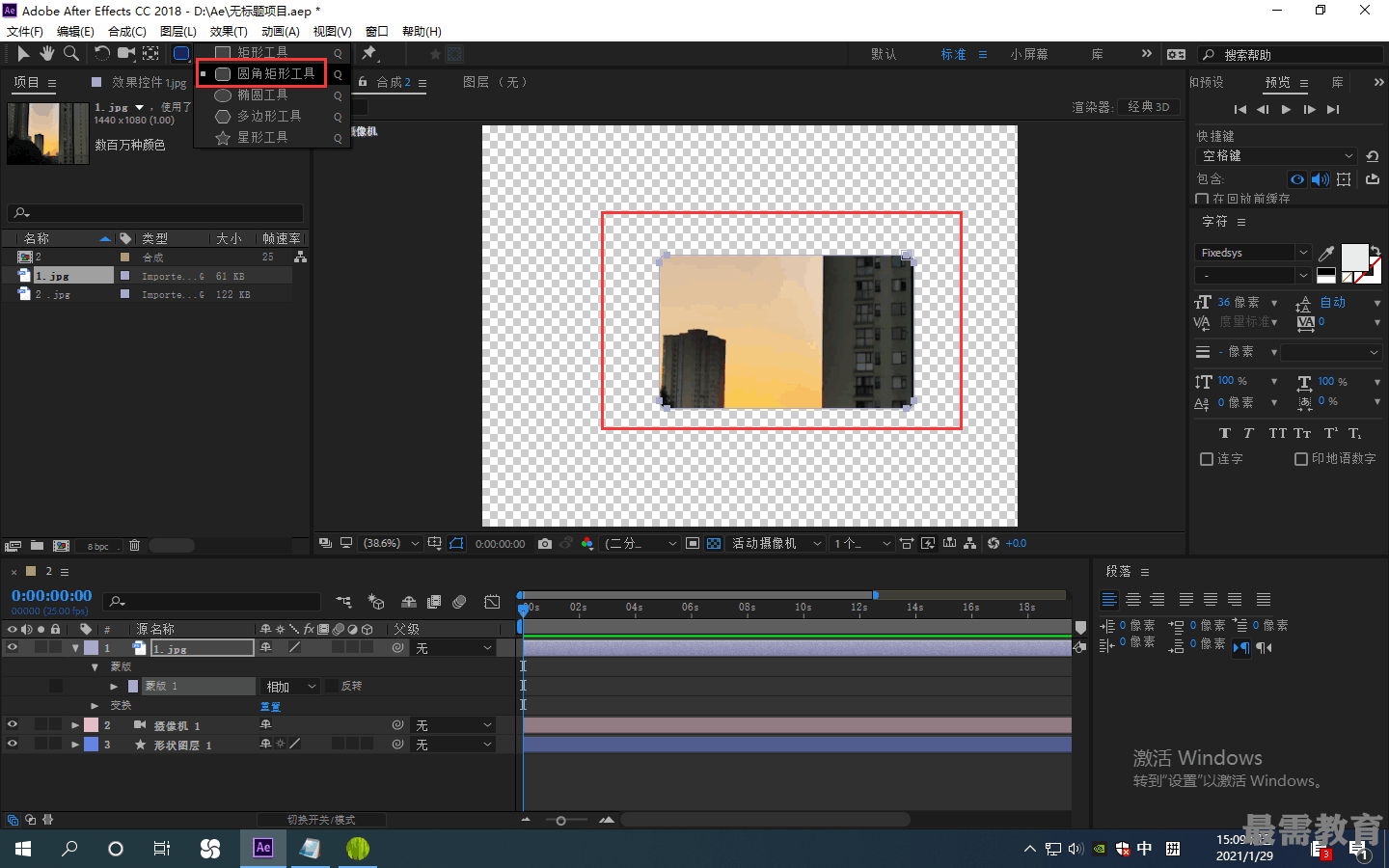
Task: Expand 变换 transform property group
Action: click(95, 706)
